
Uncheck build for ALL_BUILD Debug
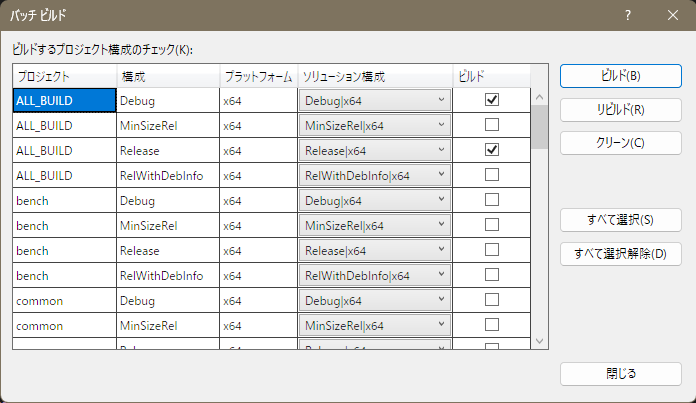tap(491, 100)
